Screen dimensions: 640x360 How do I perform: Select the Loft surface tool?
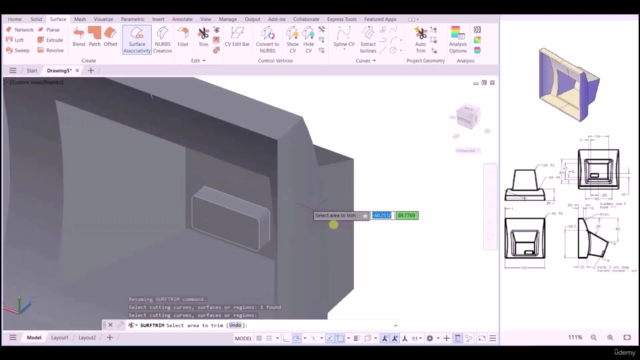pos(15,40)
